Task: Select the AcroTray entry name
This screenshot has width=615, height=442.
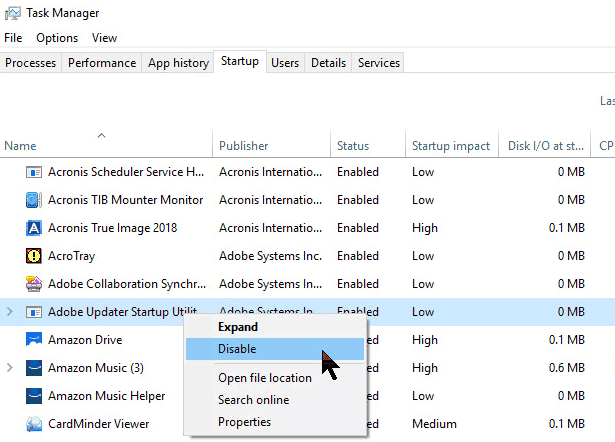Action: (71, 256)
